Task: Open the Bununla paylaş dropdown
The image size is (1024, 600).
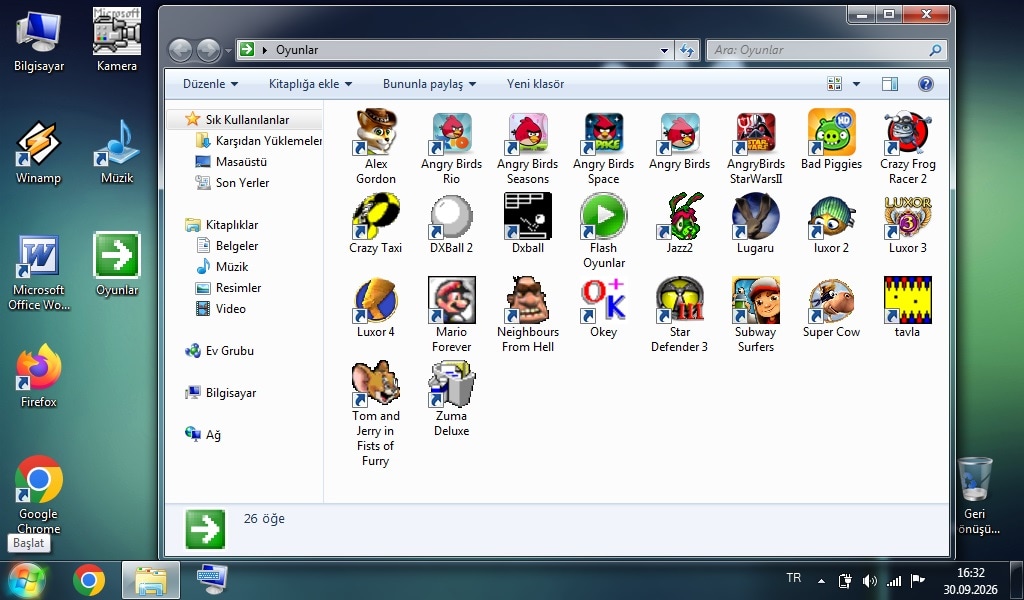Action: 429,84
